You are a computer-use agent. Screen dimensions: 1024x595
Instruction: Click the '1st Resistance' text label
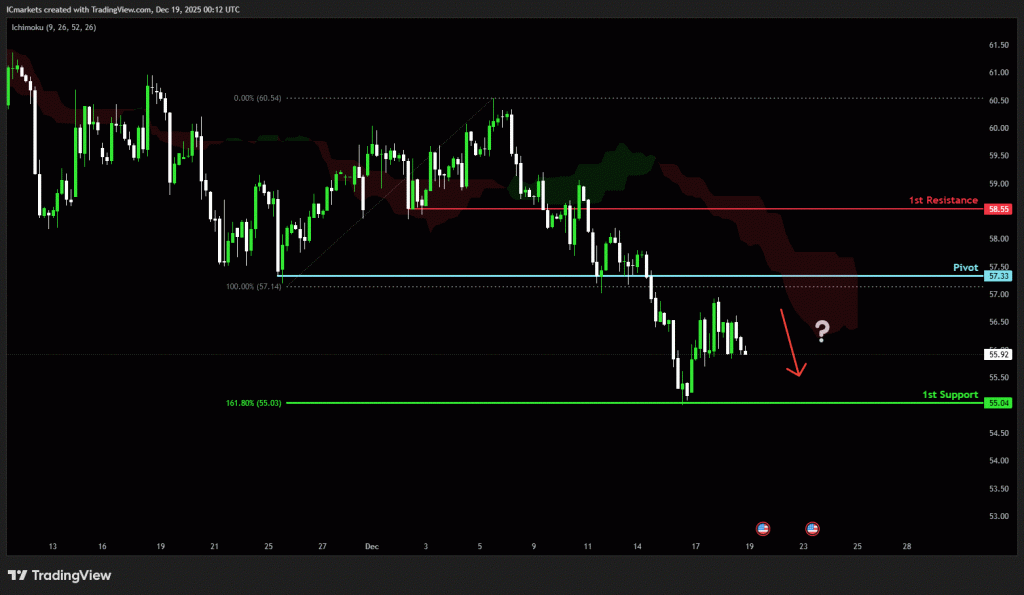(x=943, y=200)
